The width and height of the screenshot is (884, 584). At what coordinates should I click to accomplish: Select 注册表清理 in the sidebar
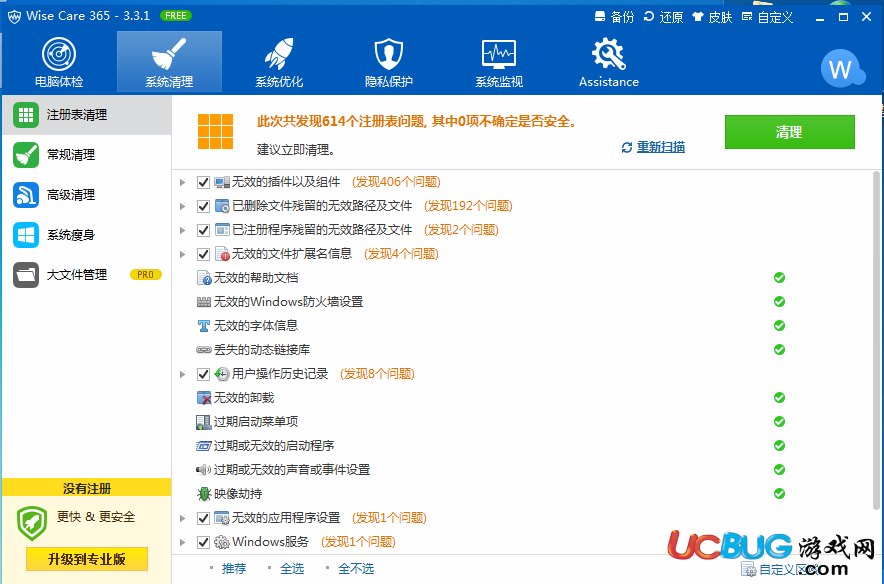[x=87, y=115]
